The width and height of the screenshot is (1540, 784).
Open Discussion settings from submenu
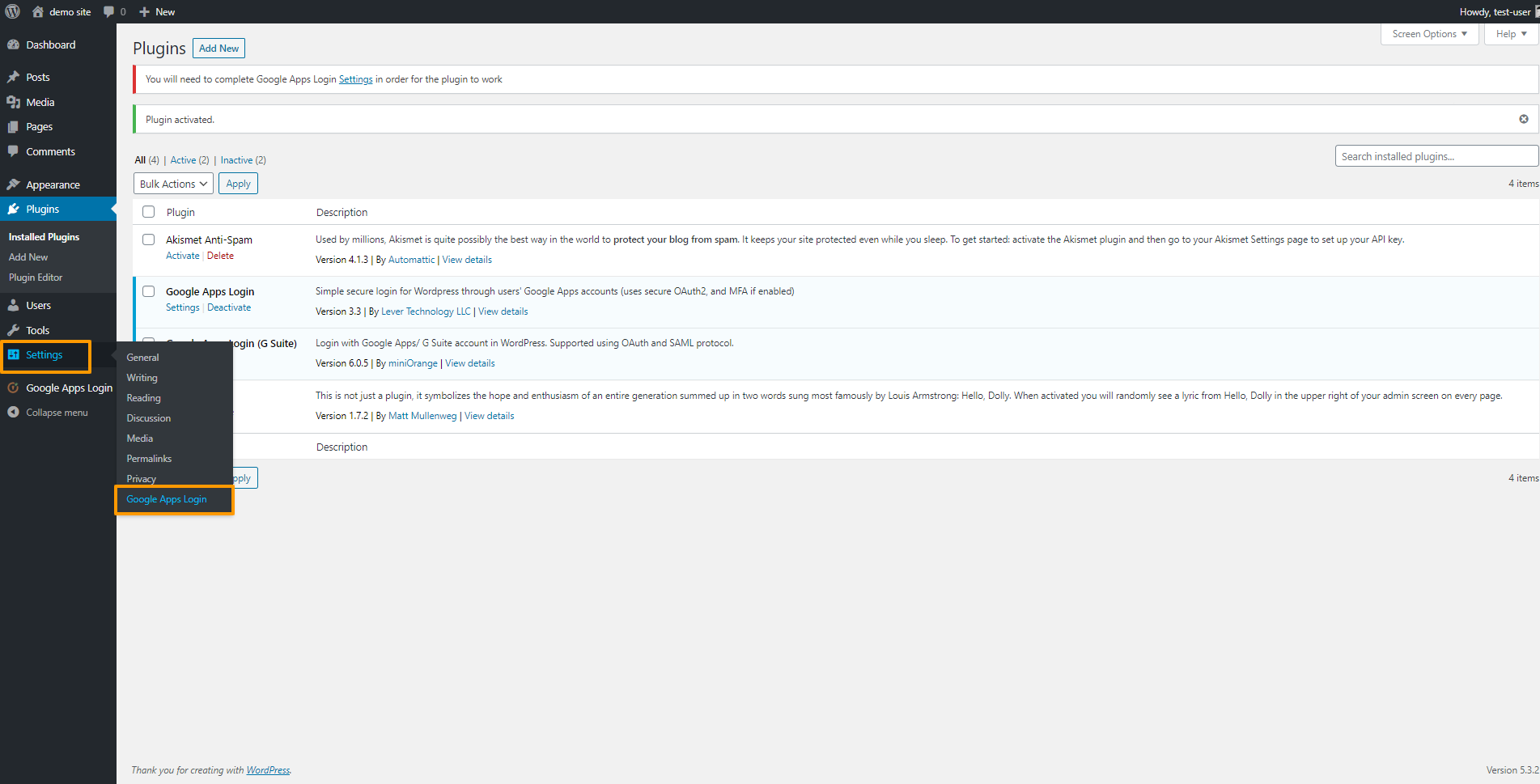(x=148, y=417)
